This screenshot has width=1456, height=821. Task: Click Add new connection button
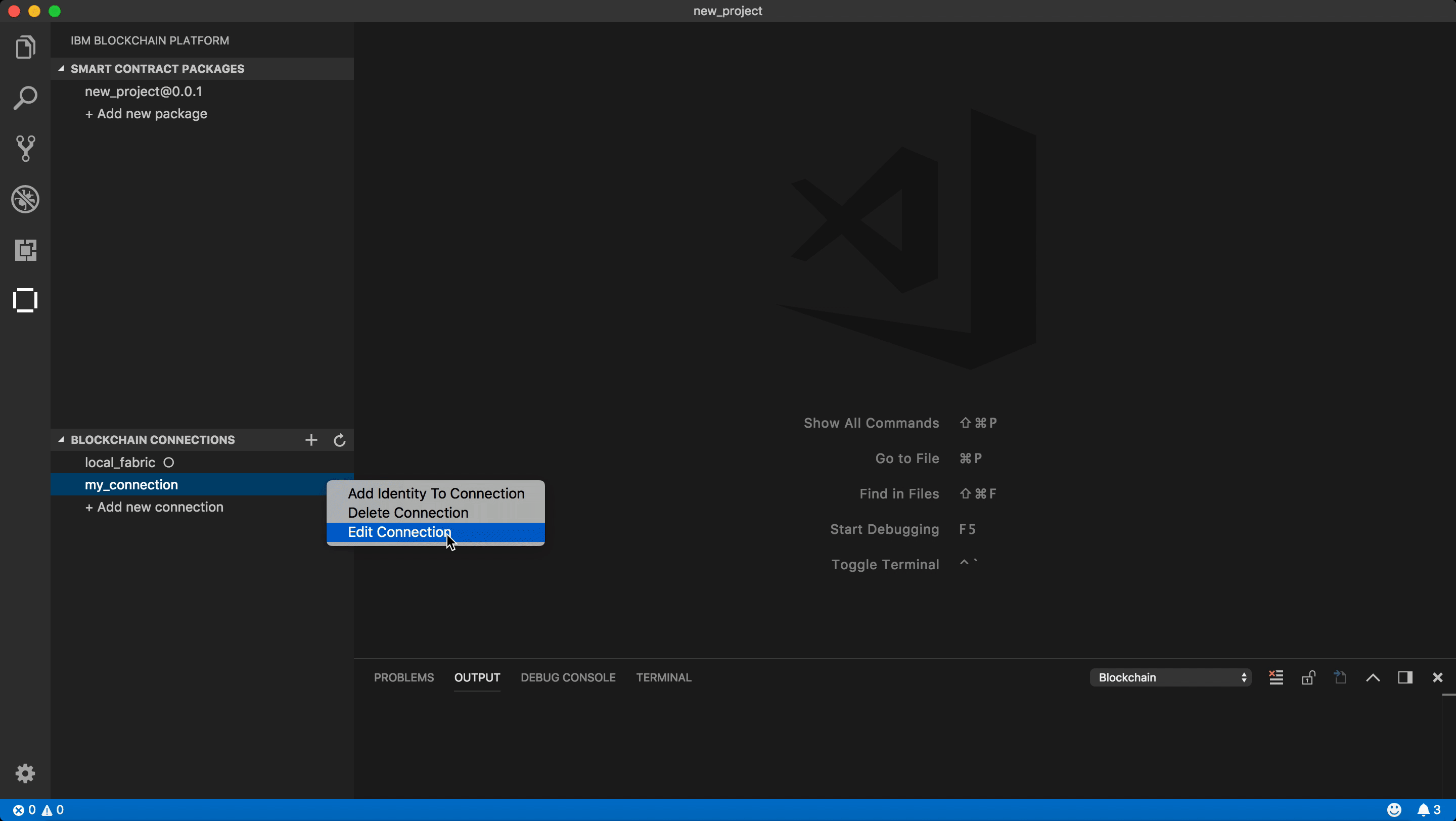coord(154,506)
